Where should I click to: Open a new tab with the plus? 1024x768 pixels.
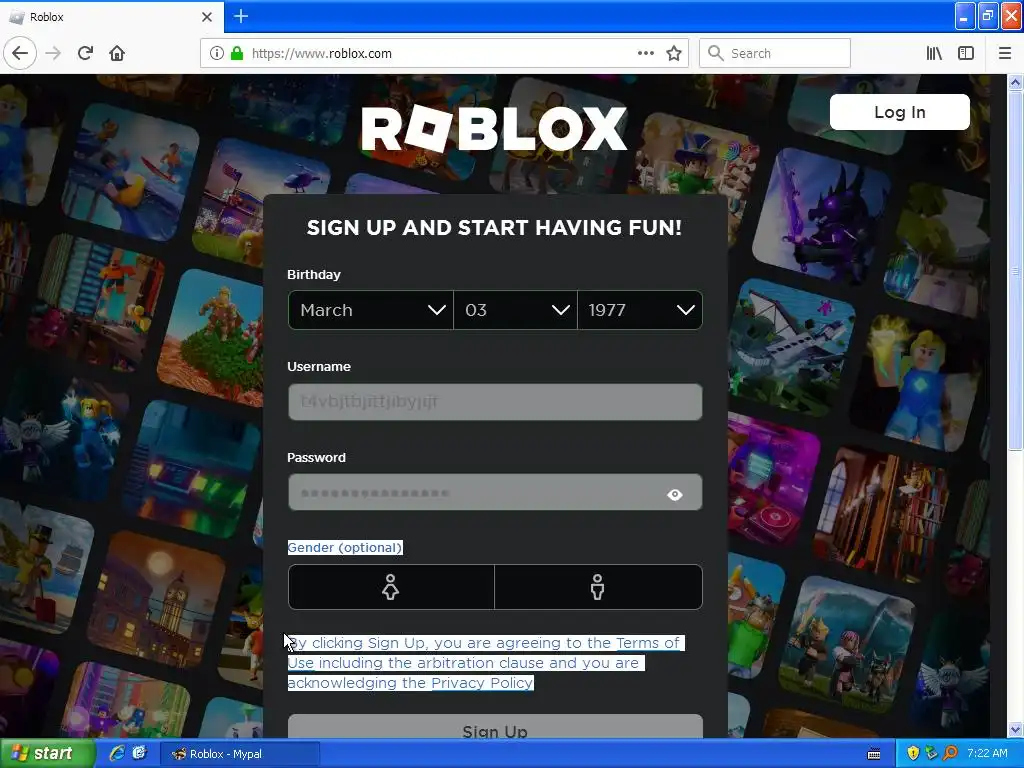pos(241,16)
